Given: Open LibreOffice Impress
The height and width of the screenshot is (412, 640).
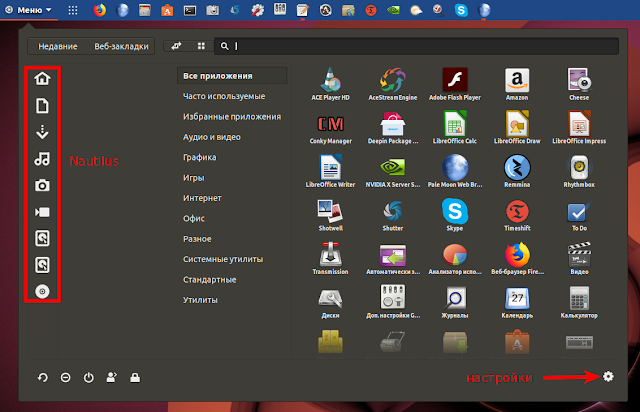Looking at the screenshot, I should (x=579, y=128).
